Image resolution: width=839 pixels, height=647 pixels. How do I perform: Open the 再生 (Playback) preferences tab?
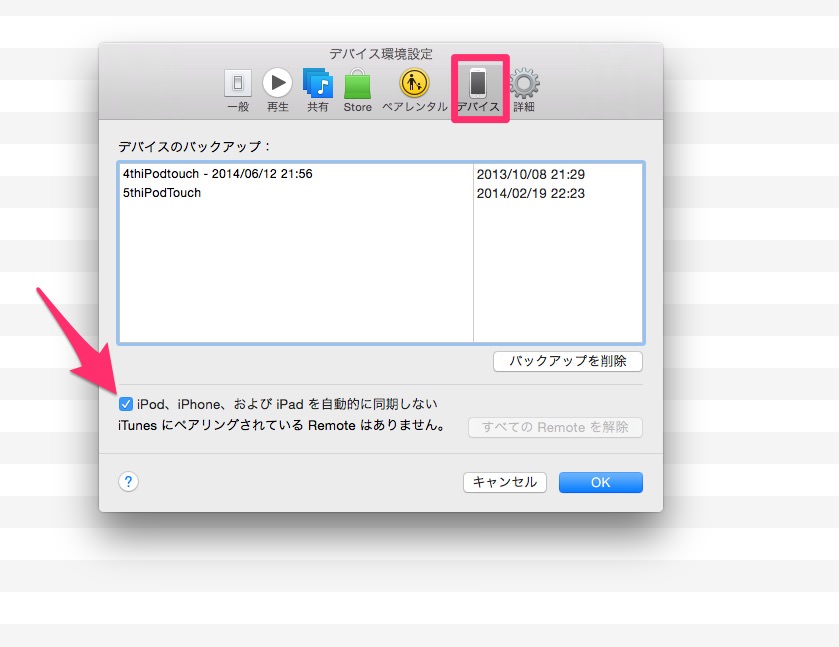tap(277, 90)
